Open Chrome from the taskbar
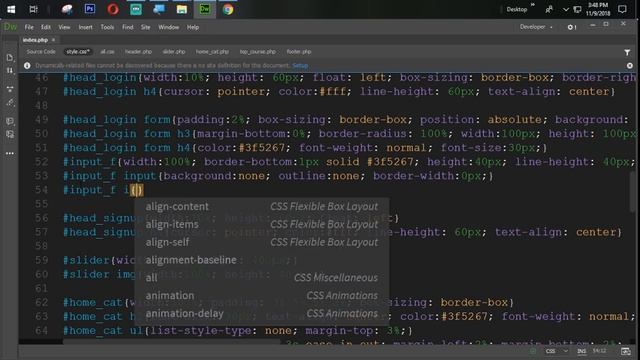The image size is (640, 360). [x=228, y=9]
